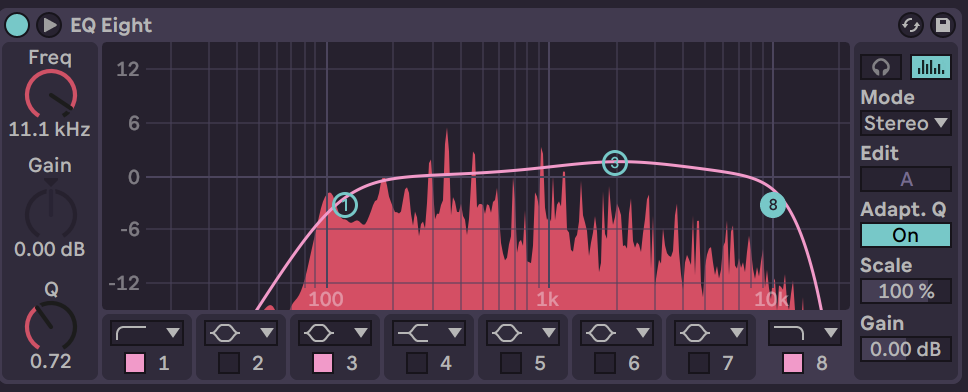Enable band 4 activator
Viewport: 968px width, 392px height.
[x=417, y=364]
